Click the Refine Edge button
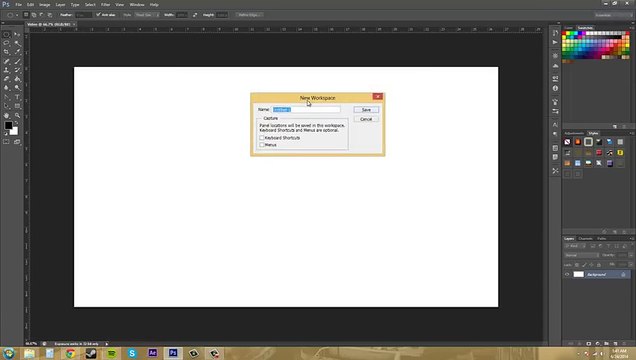Image resolution: width=636 pixels, height=360 pixels. tap(249, 15)
